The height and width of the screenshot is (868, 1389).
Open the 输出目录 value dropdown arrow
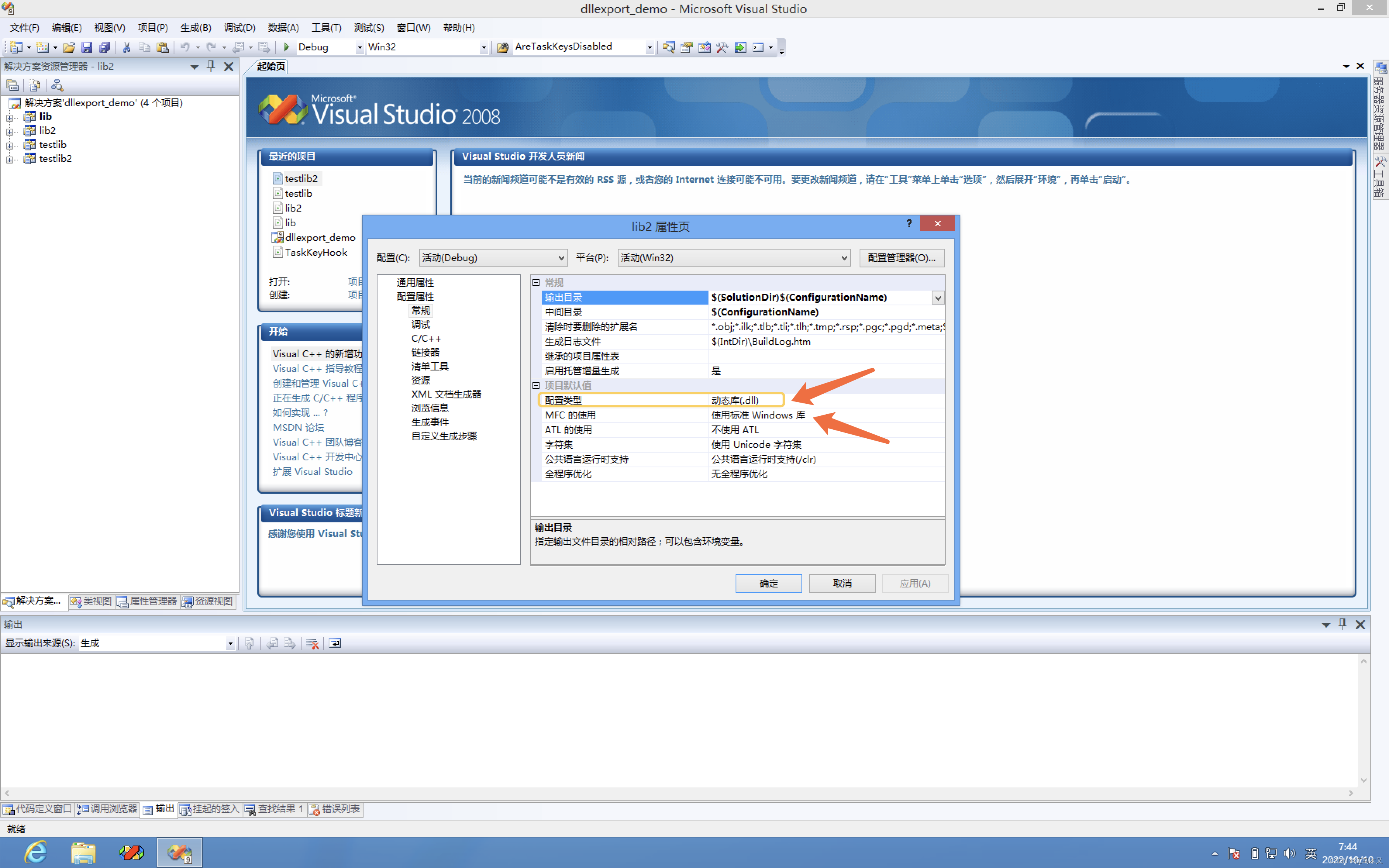click(x=938, y=297)
